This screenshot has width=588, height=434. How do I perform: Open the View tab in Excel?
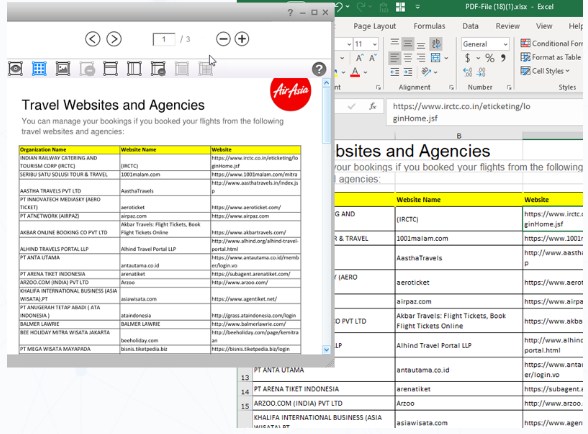[544, 26]
